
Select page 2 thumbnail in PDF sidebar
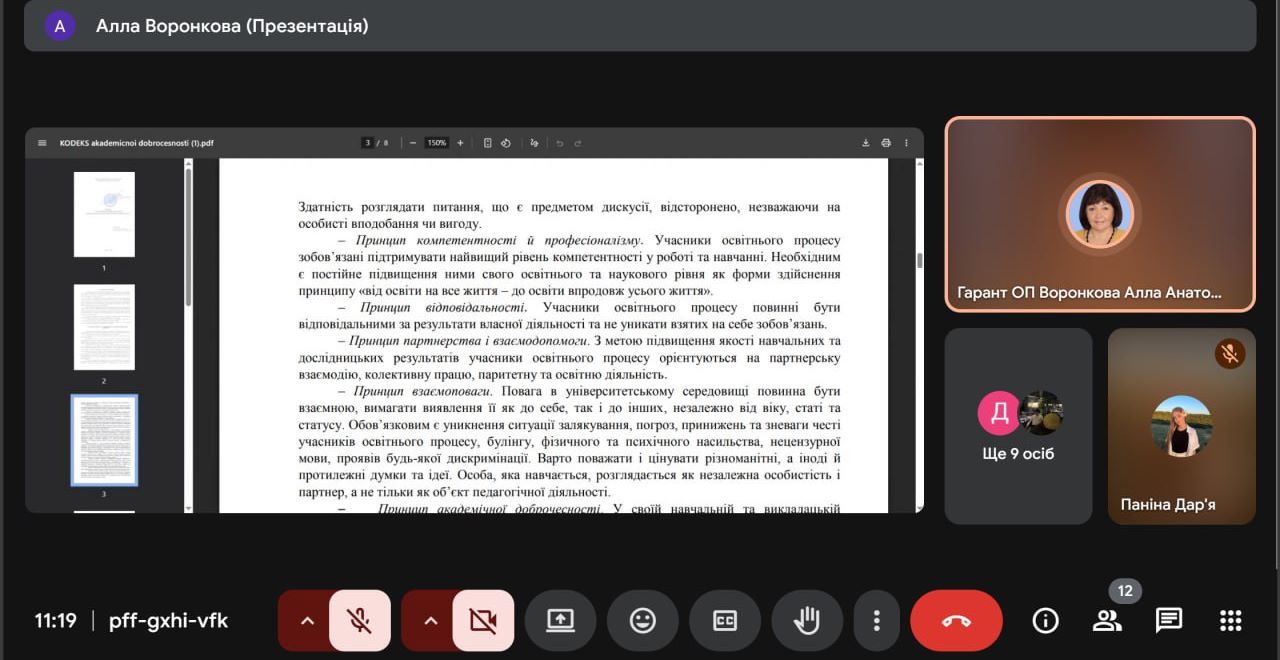coord(104,327)
